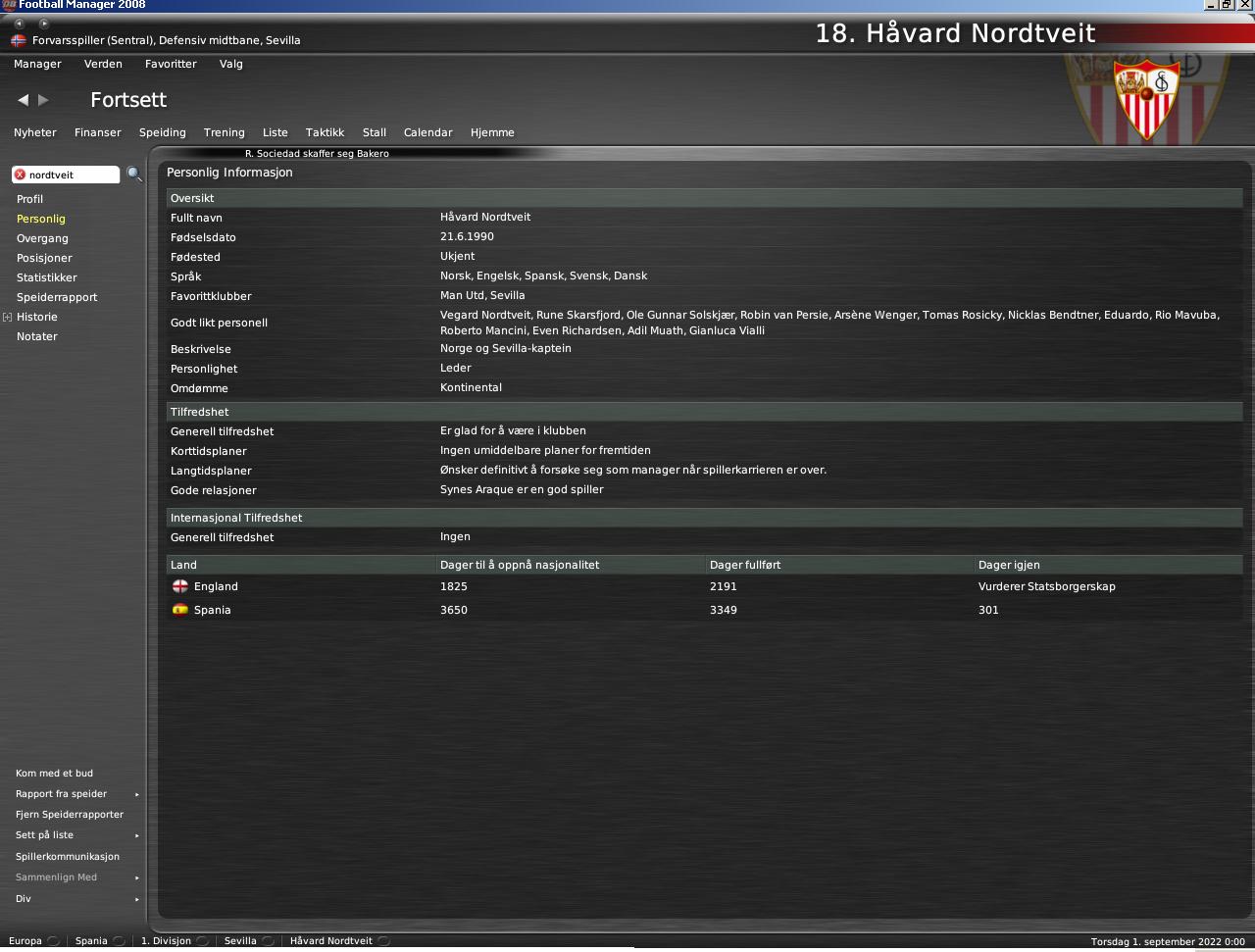Expand the Div submenu
Image resolution: width=1255 pixels, height=952 pixels.
(x=137, y=899)
